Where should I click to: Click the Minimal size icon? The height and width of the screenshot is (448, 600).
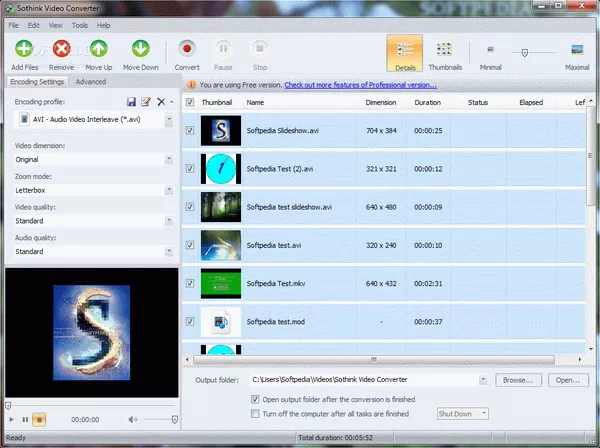491,49
